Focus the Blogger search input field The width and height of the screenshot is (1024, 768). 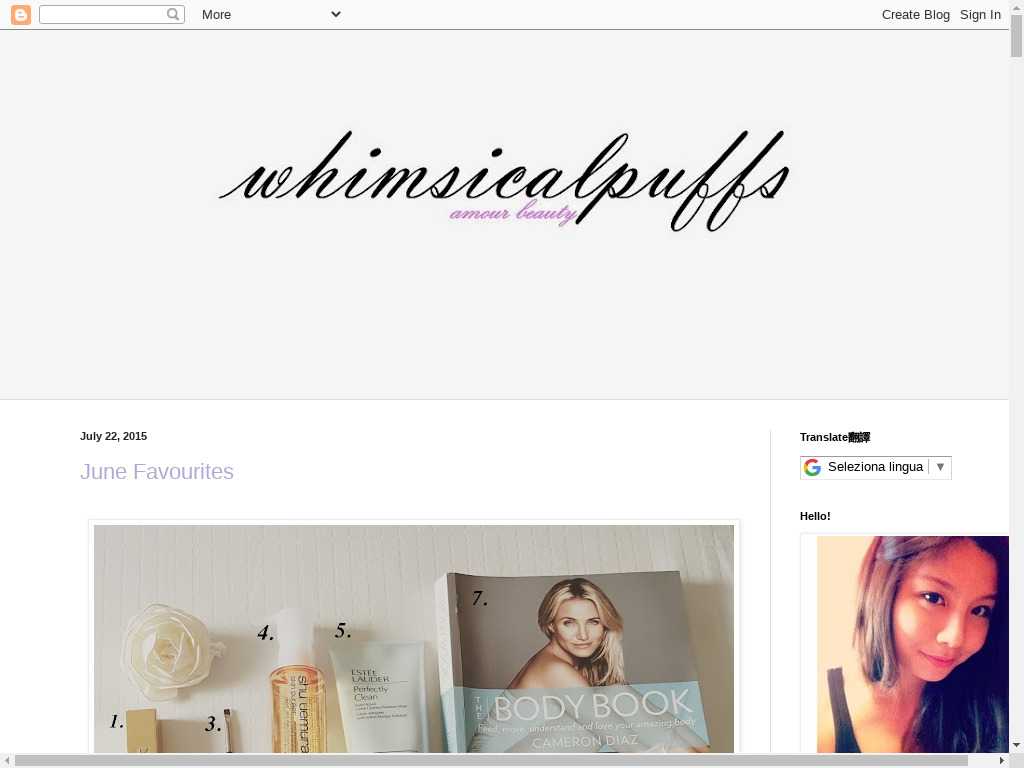click(102, 15)
